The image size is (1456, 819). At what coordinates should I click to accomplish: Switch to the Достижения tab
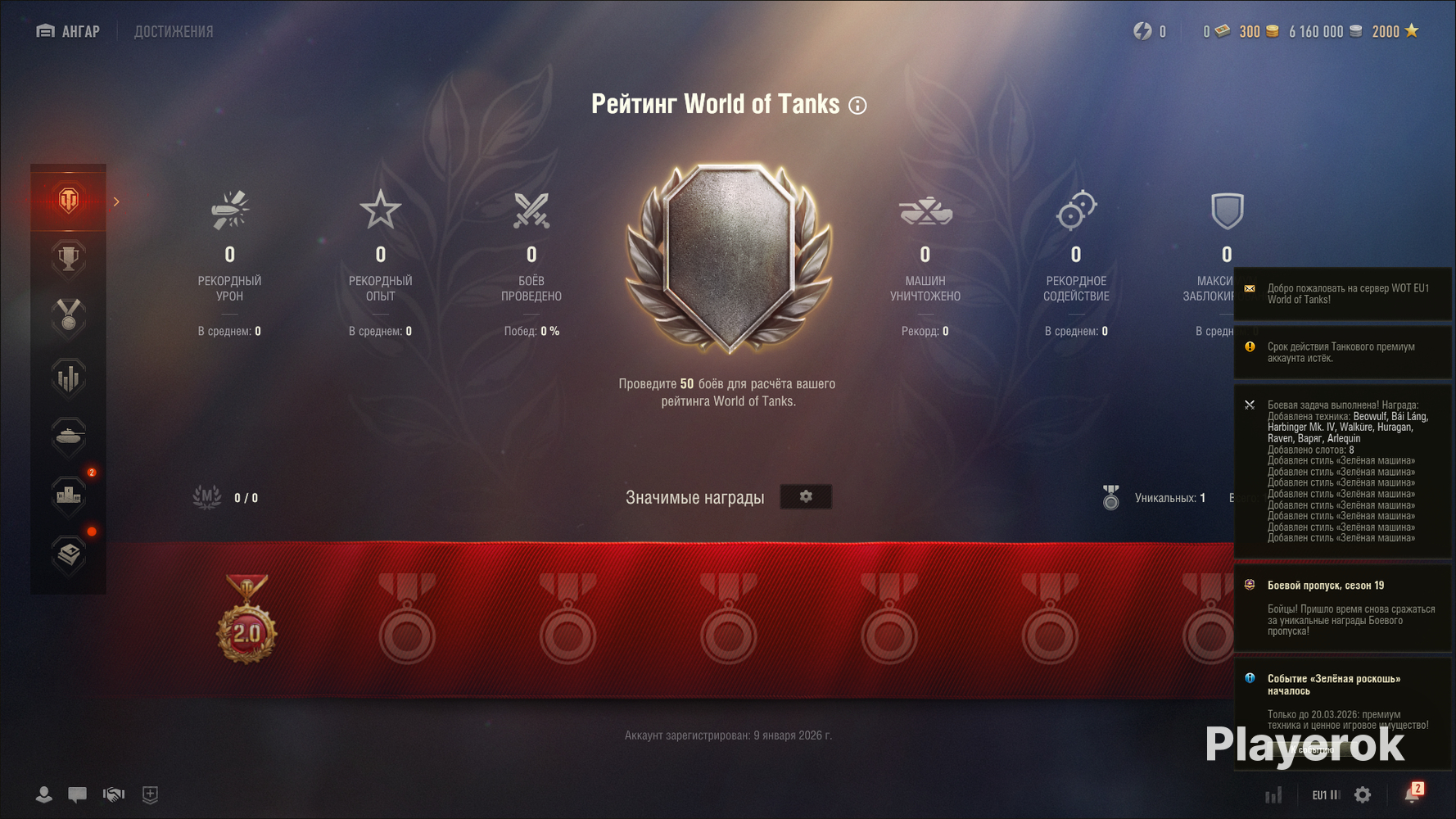(x=174, y=31)
